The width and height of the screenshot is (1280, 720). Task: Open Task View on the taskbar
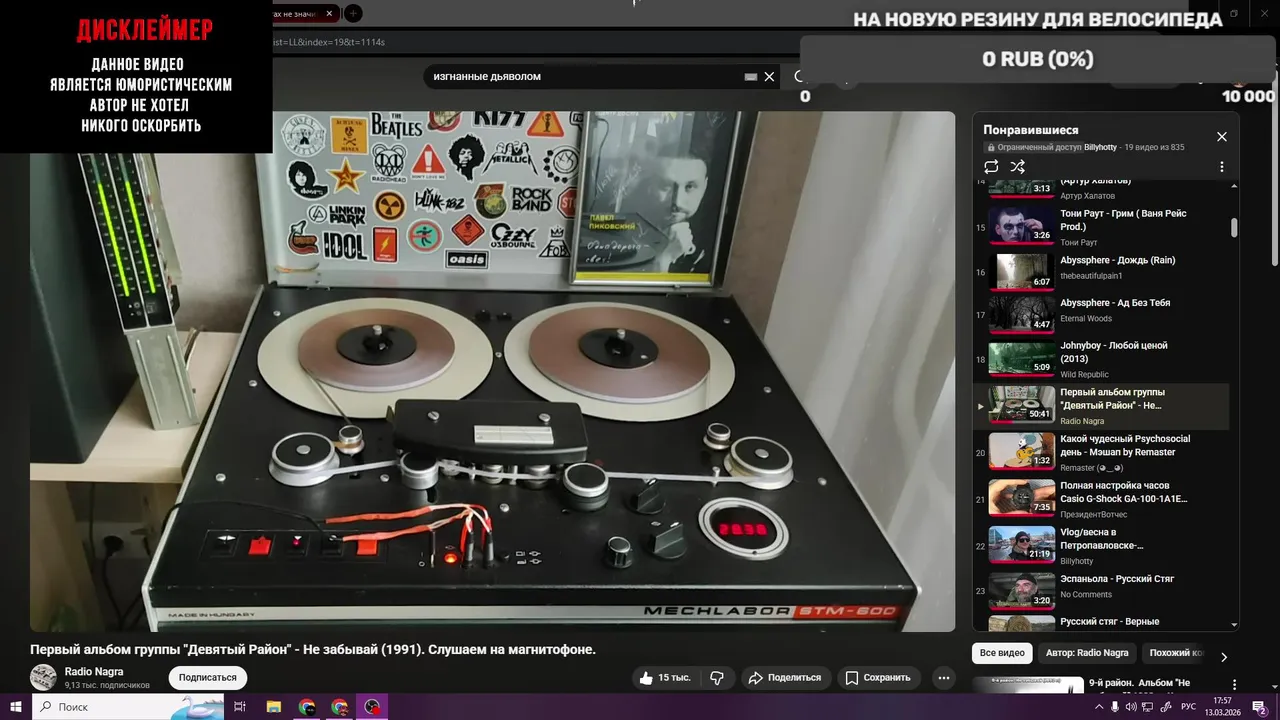(x=240, y=707)
